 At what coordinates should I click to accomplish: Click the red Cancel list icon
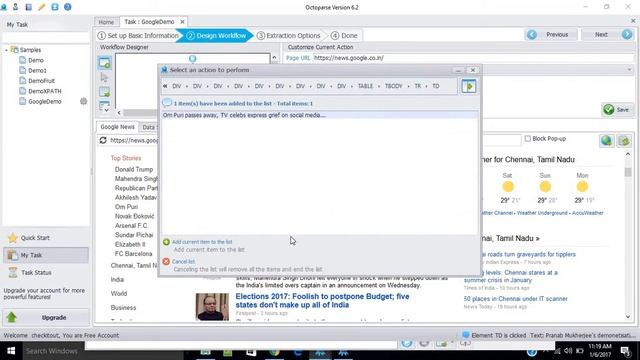pos(166,262)
